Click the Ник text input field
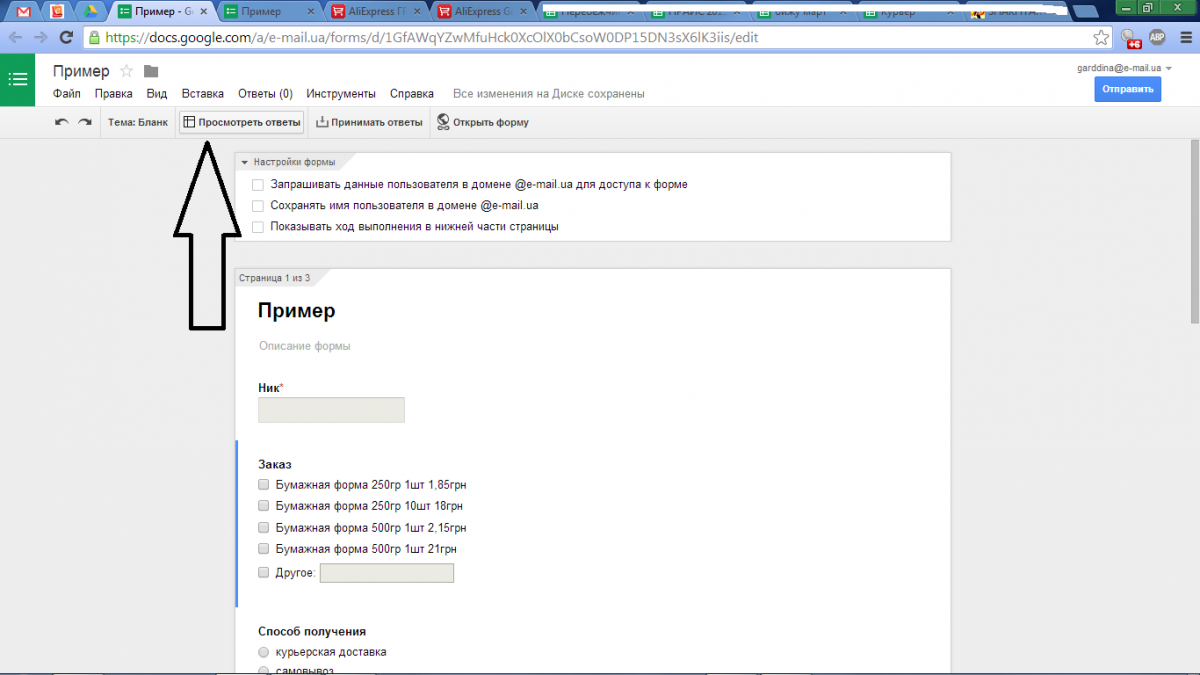Viewport: 1200px width, 675px height. point(331,410)
